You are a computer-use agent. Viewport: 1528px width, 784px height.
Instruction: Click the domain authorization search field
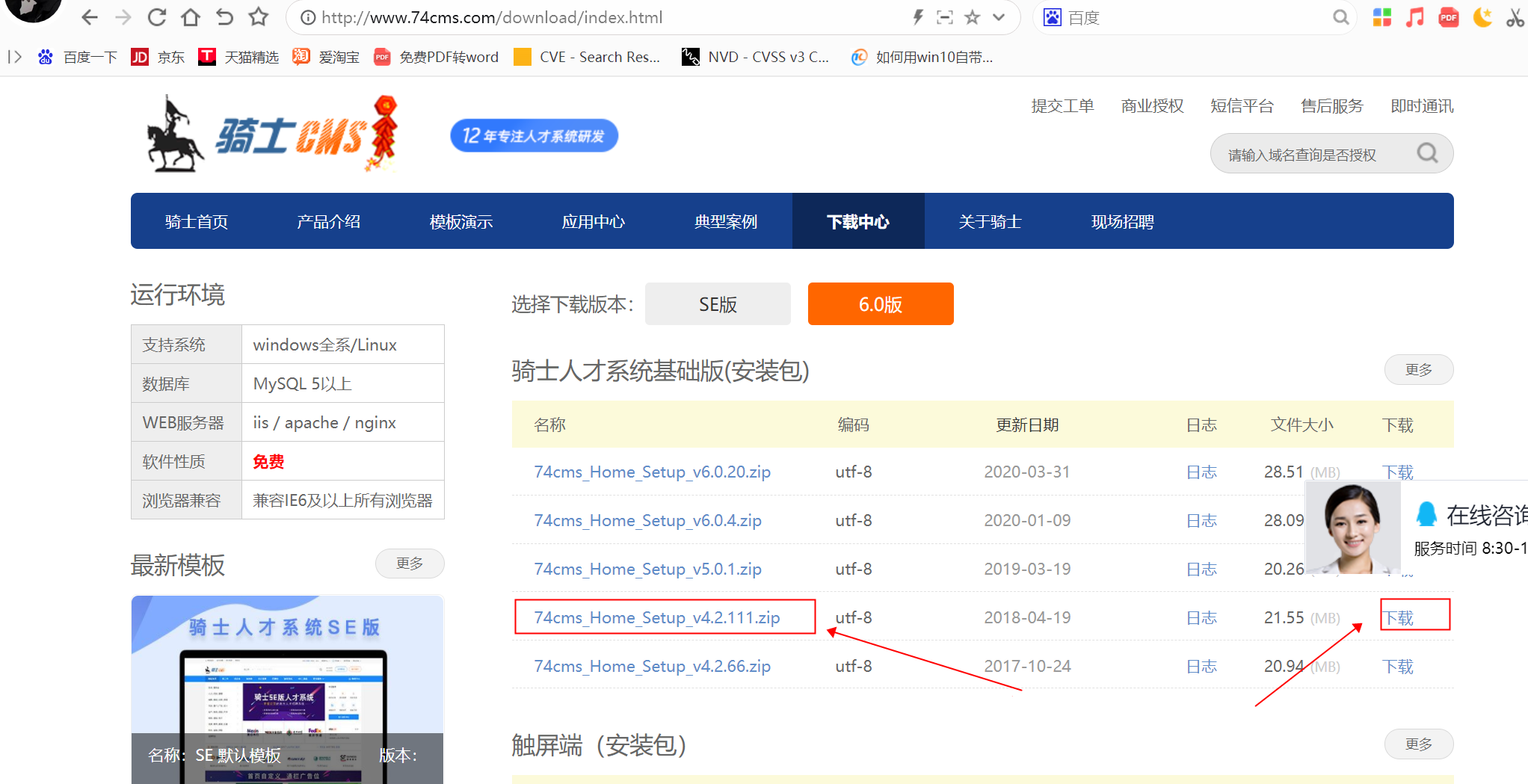[x=1316, y=153]
